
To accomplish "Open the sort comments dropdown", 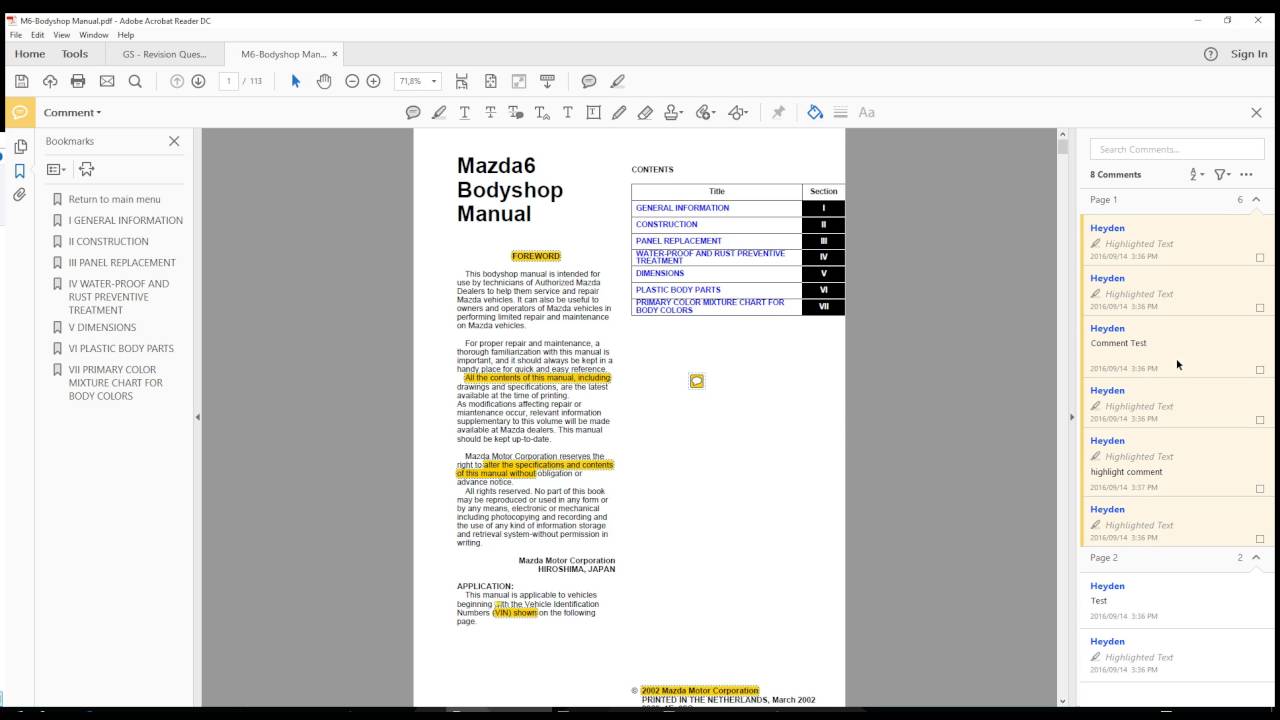I will [x=1197, y=174].
